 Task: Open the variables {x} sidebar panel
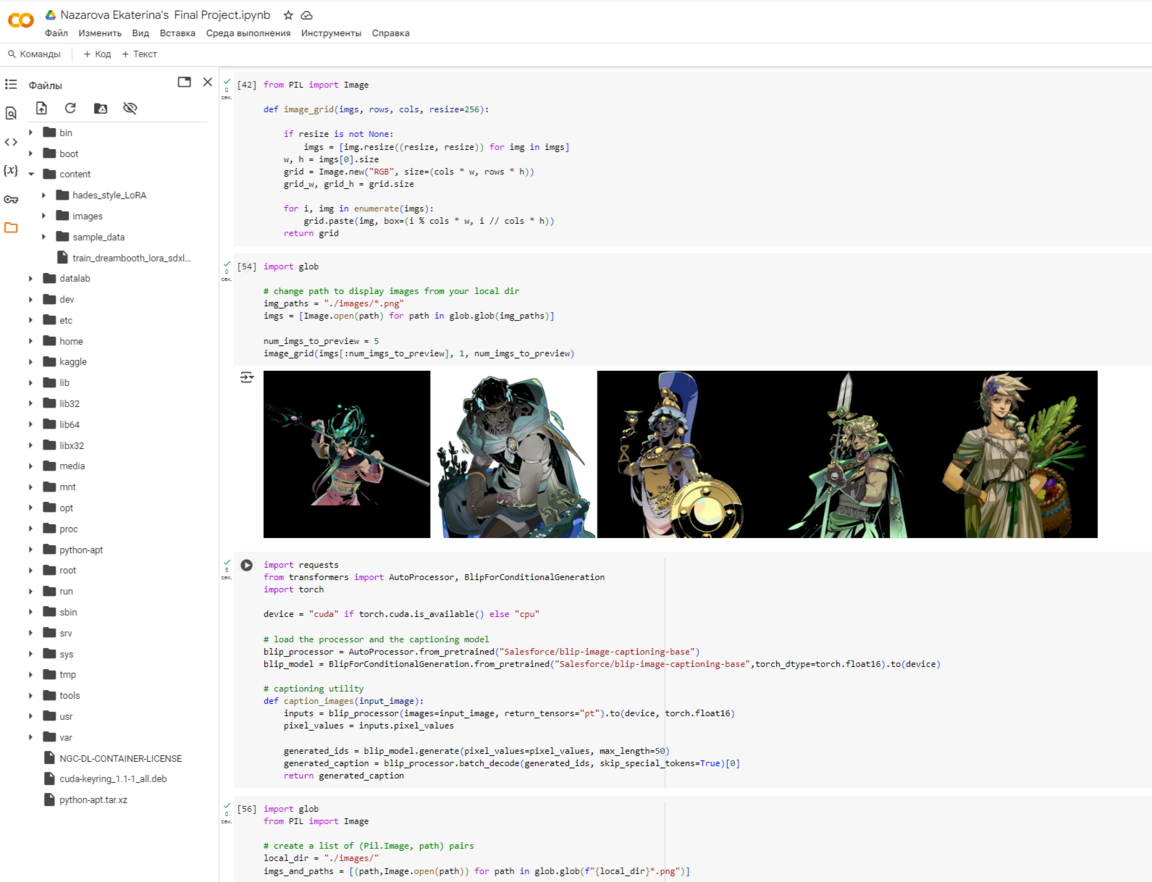point(11,171)
